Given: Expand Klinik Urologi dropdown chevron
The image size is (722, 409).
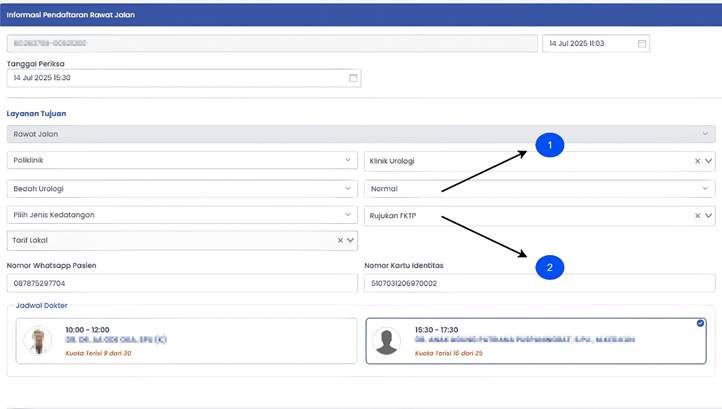Looking at the screenshot, I should pyautogui.click(x=708, y=161).
